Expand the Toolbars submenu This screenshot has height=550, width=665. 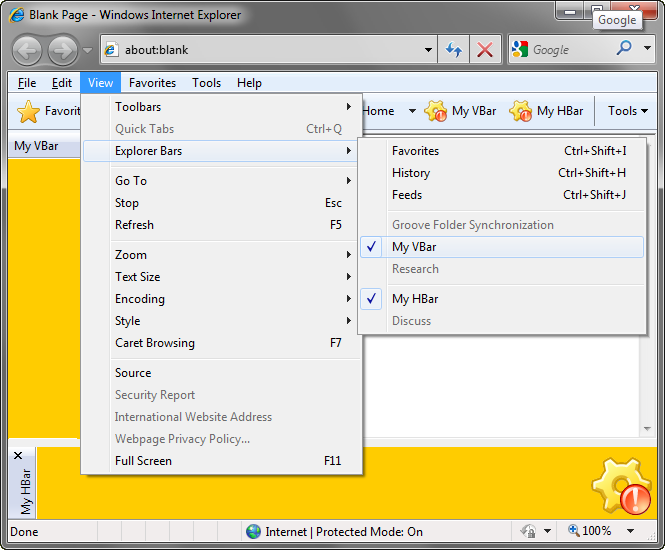pyautogui.click(x=223, y=107)
